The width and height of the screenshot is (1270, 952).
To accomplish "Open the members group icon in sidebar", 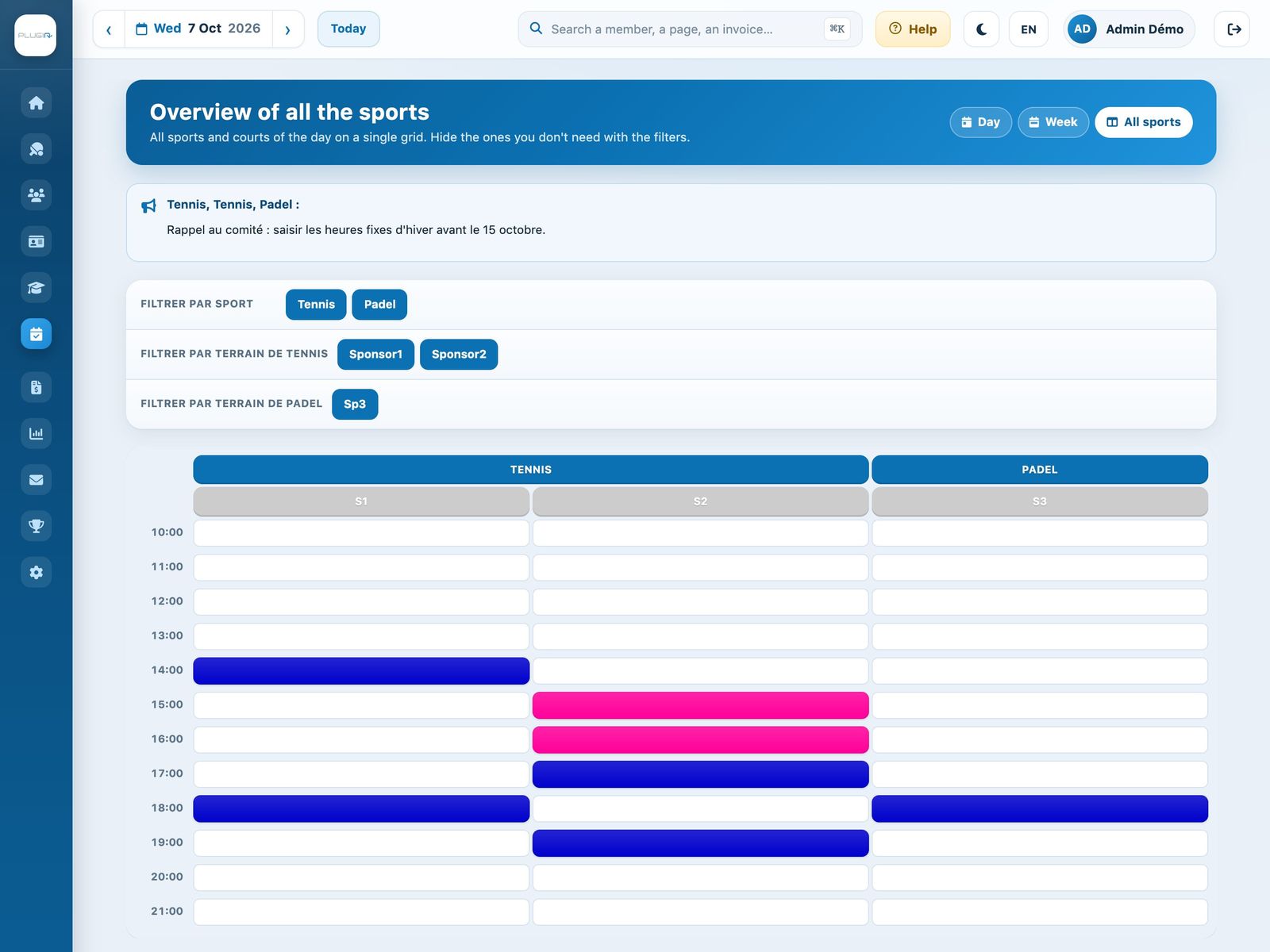I will 36,195.
